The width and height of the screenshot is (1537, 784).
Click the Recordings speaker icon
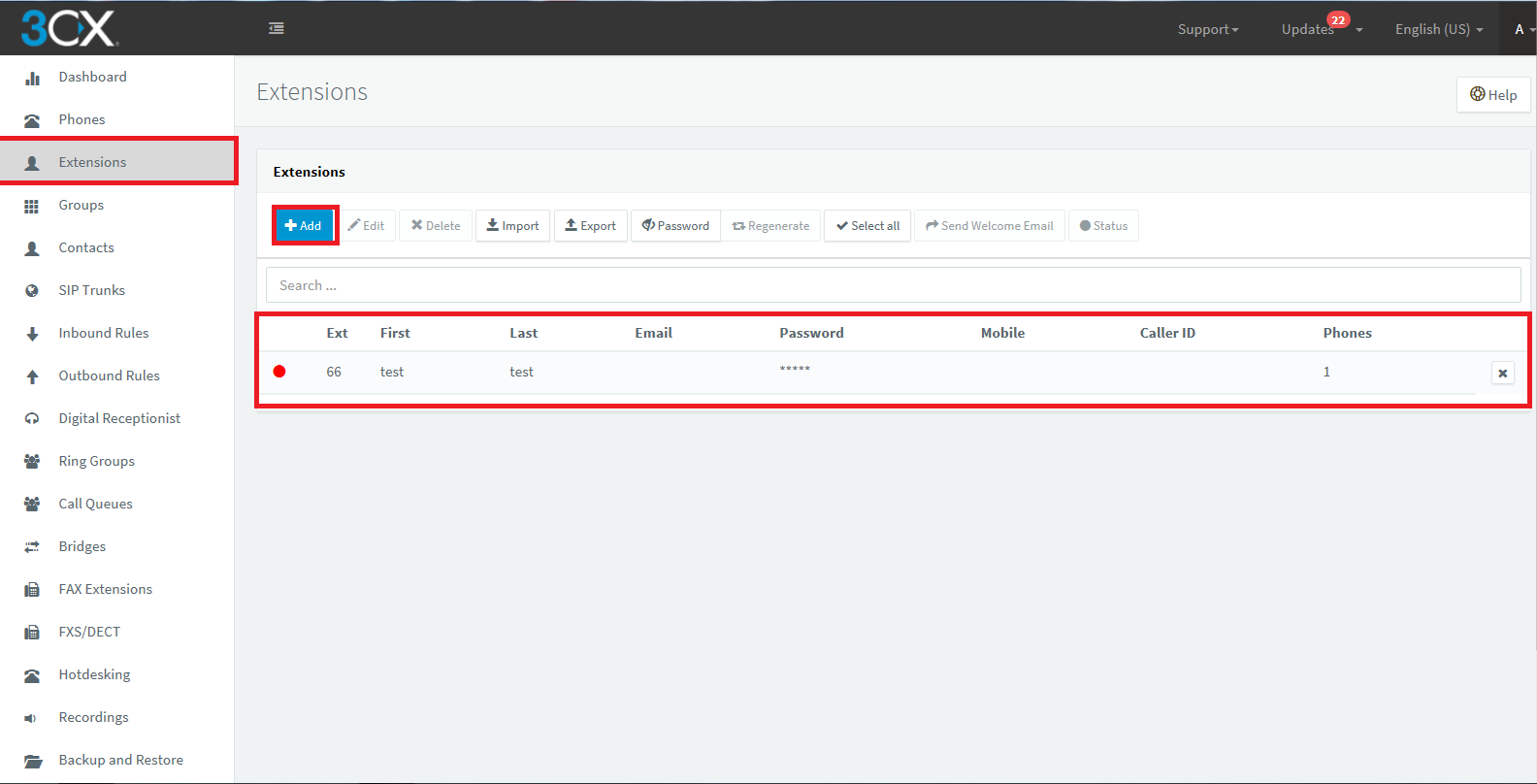point(32,718)
